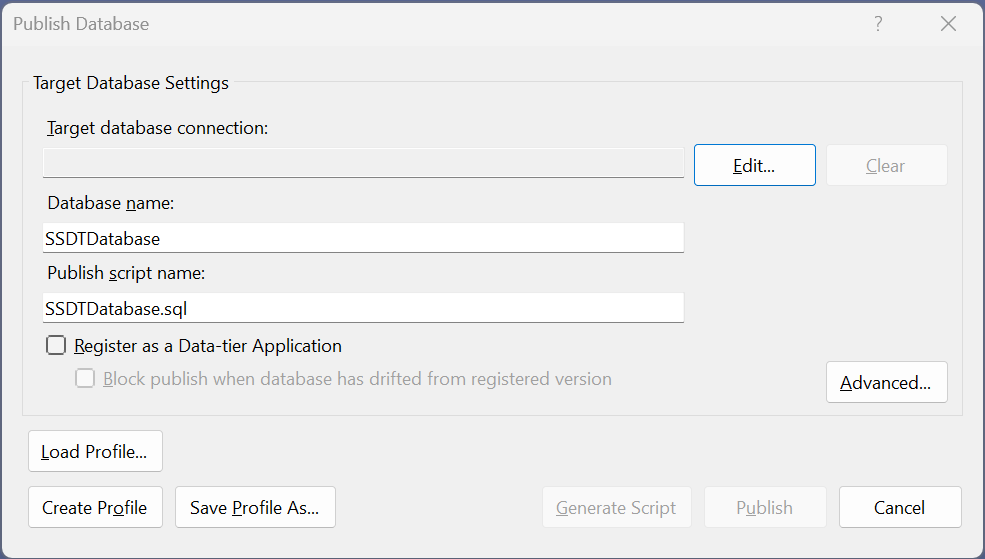
Task: Click the Generate Script button
Action: click(616, 508)
